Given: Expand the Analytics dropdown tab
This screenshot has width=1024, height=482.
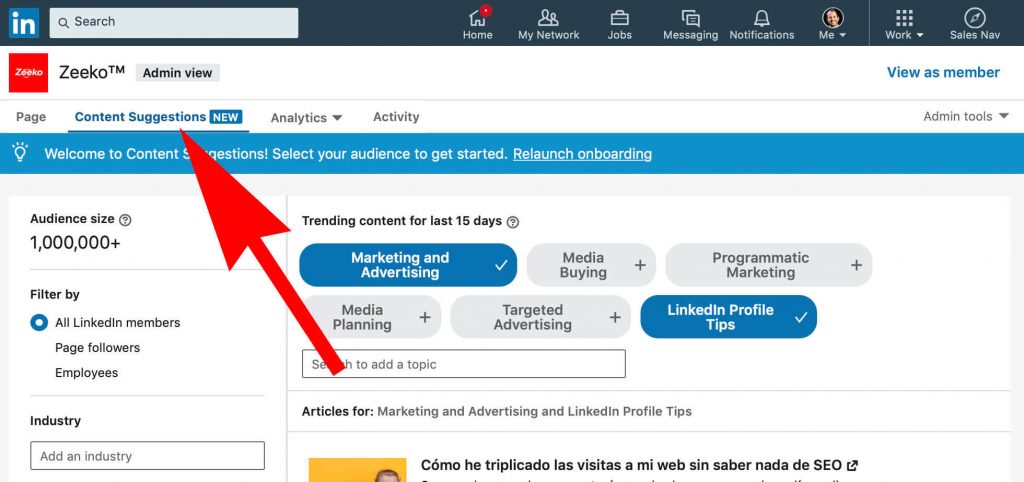Looking at the screenshot, I should [x=306, y=118].
